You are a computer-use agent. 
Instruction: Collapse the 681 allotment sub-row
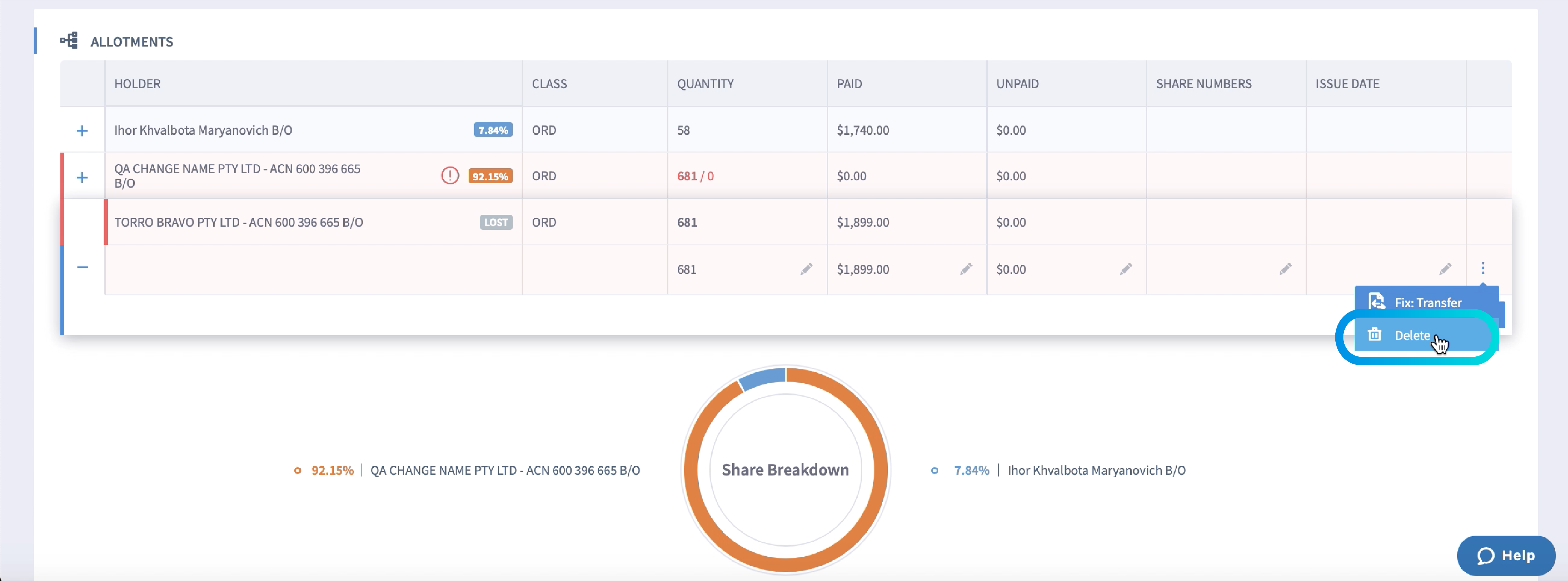click(x=82, y=267)
